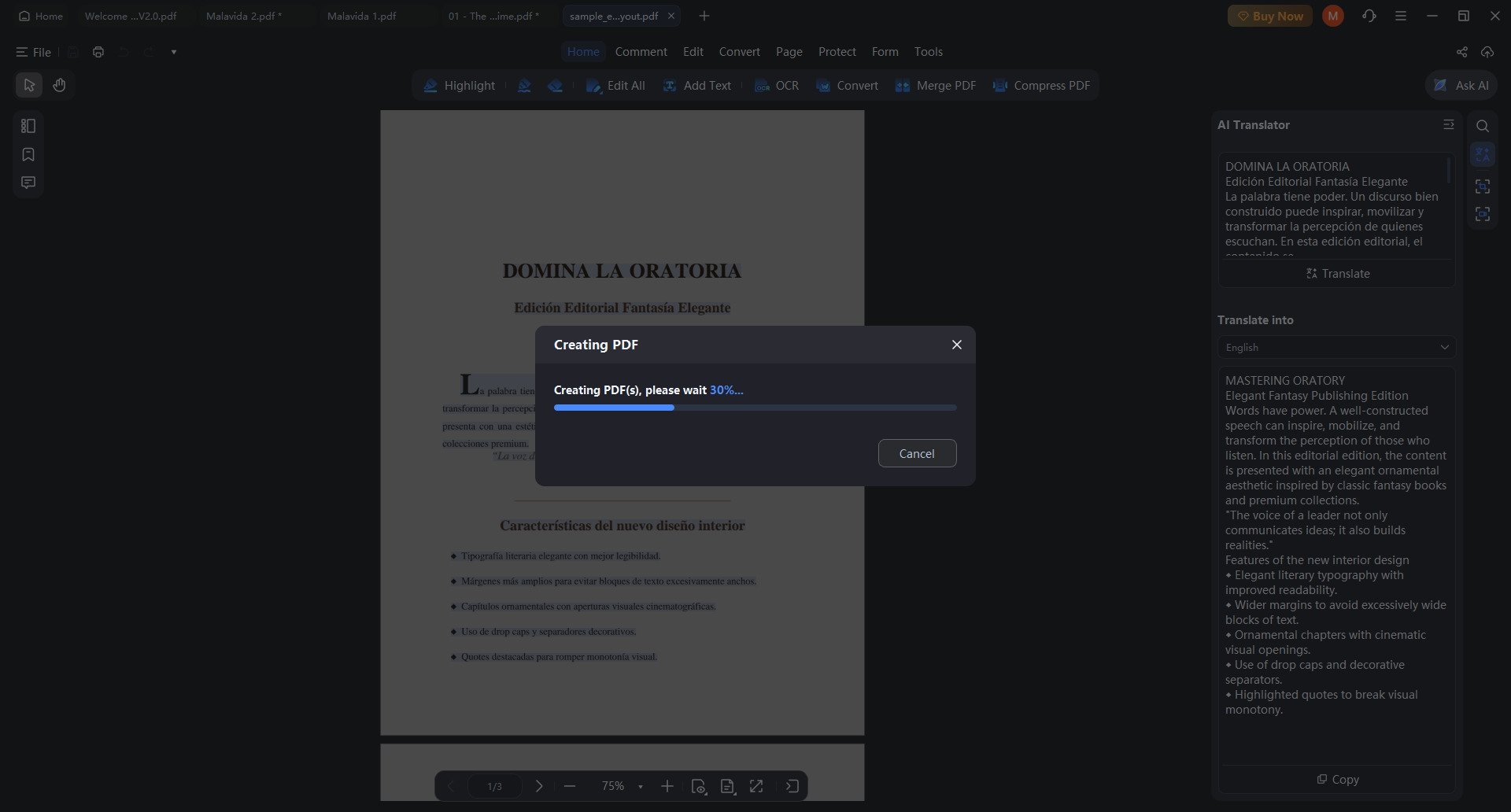Screen dimensions: 1511x812
Task: Collapse the AI Translator panel icon
Action: tap(1448, 124)
